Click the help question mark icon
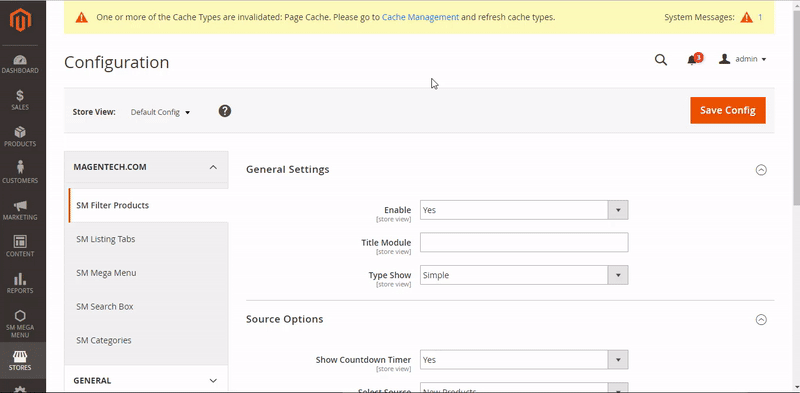 (x=225, y=111)
